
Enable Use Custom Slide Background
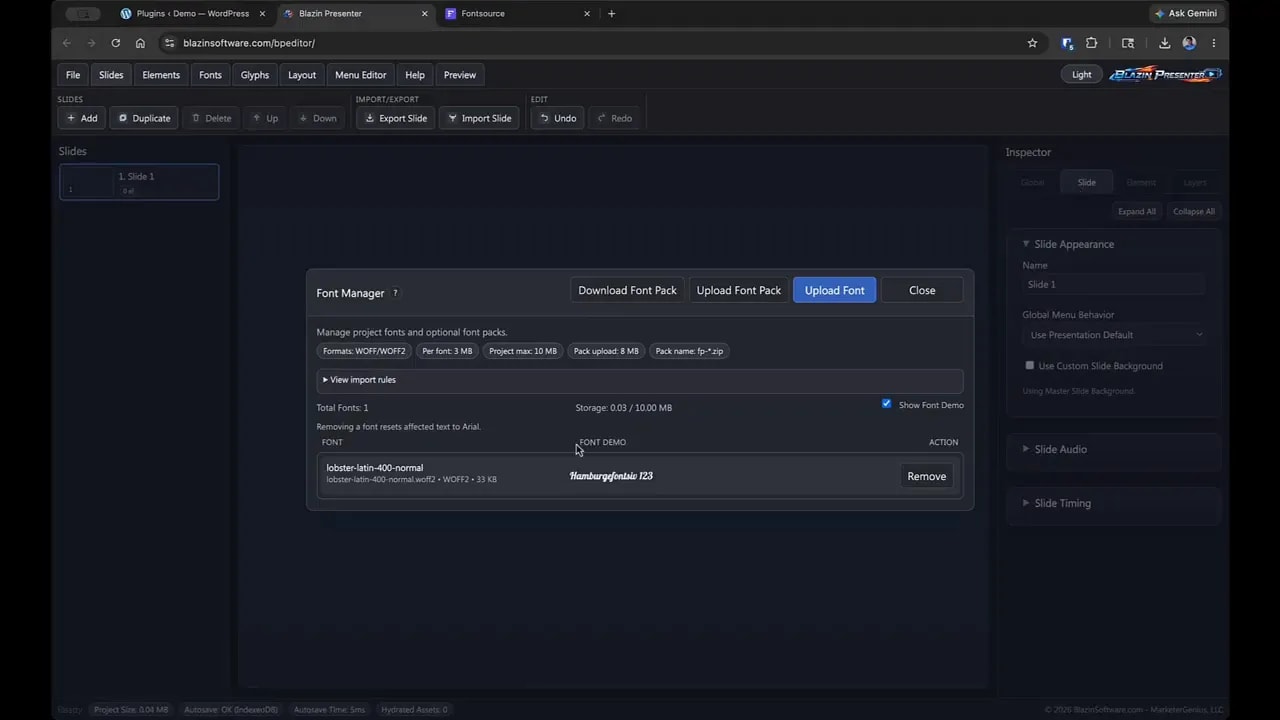click(x=1030, y=365)
